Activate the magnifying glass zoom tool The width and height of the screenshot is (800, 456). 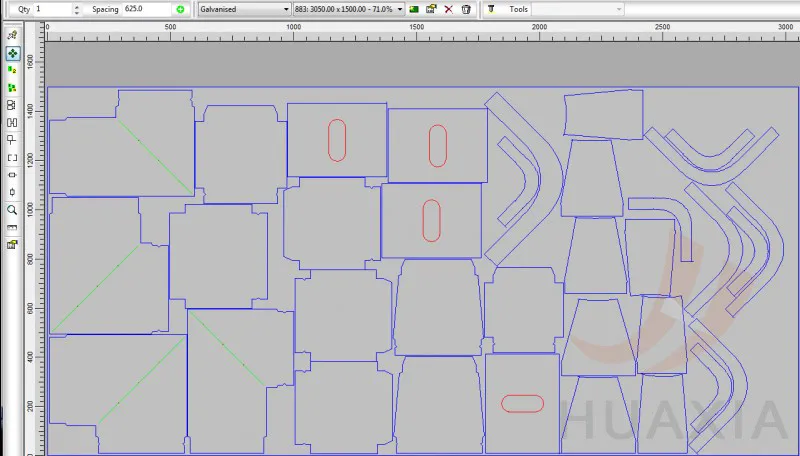pos(12,210)
